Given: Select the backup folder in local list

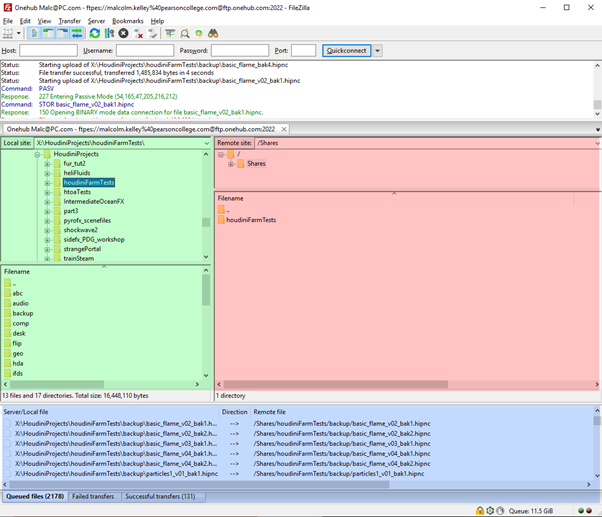Looking at the screenshot, I should click(23, 314).
